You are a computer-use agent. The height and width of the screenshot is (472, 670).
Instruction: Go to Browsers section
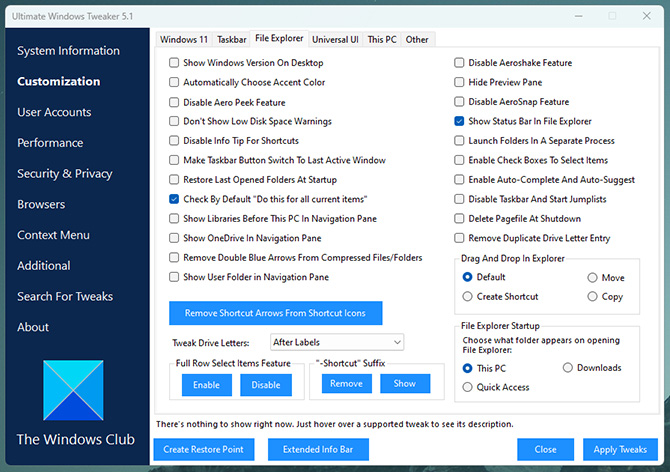pos(41,205)
